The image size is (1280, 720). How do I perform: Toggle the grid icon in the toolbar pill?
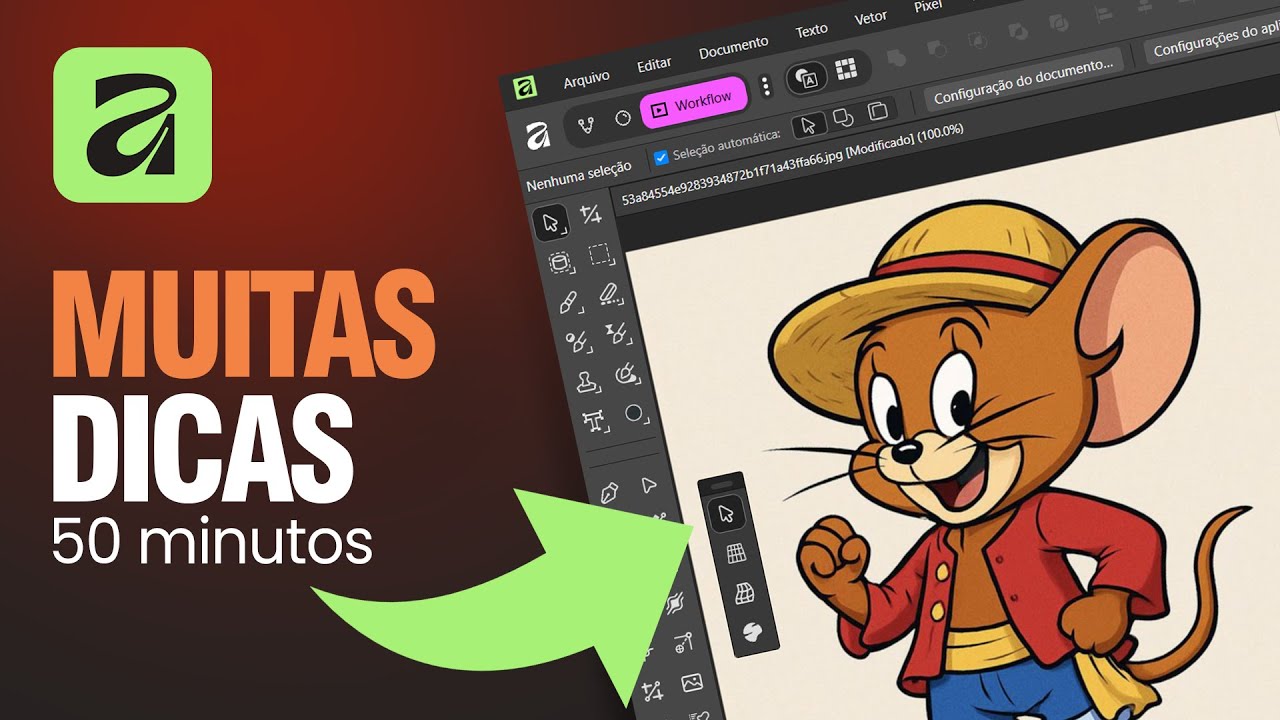846,68
